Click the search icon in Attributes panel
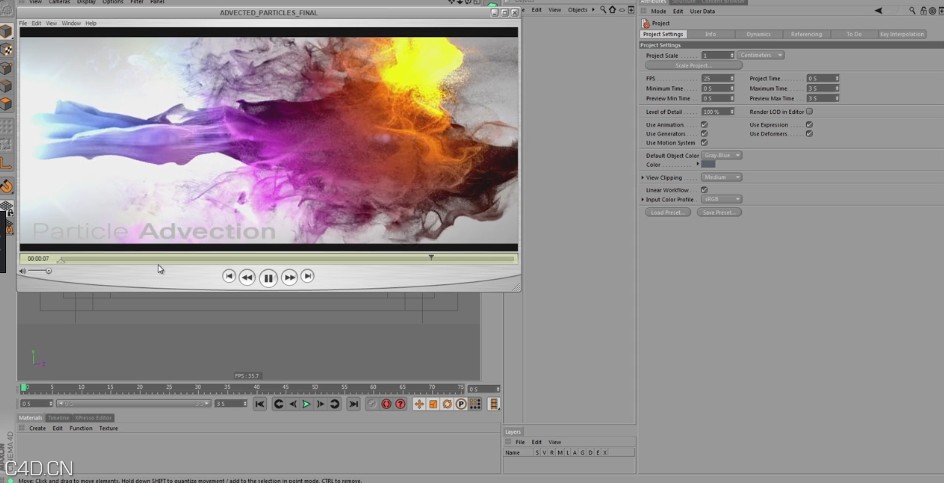Image resolution: width=944 pixels, height=483 pixels. tap(911, 11)
